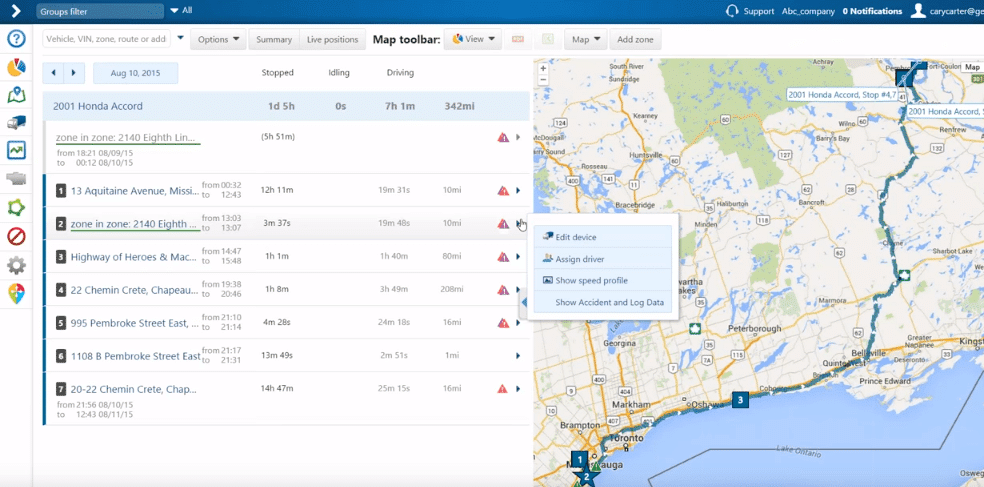The image size is (984, 487).
Task: Expand the navigation menu chevron at top-left
Action: coord(16,11)
